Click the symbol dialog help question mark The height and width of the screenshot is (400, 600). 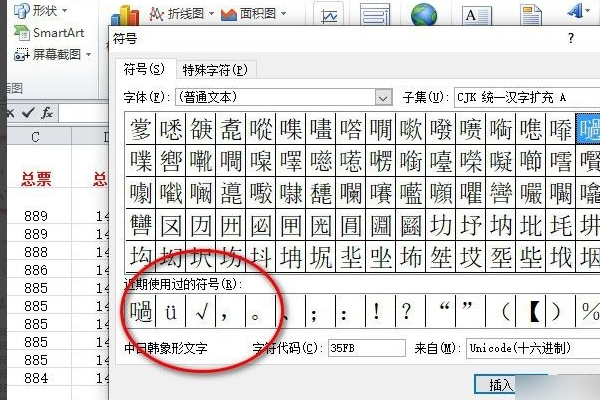click(x=571, y=38)
